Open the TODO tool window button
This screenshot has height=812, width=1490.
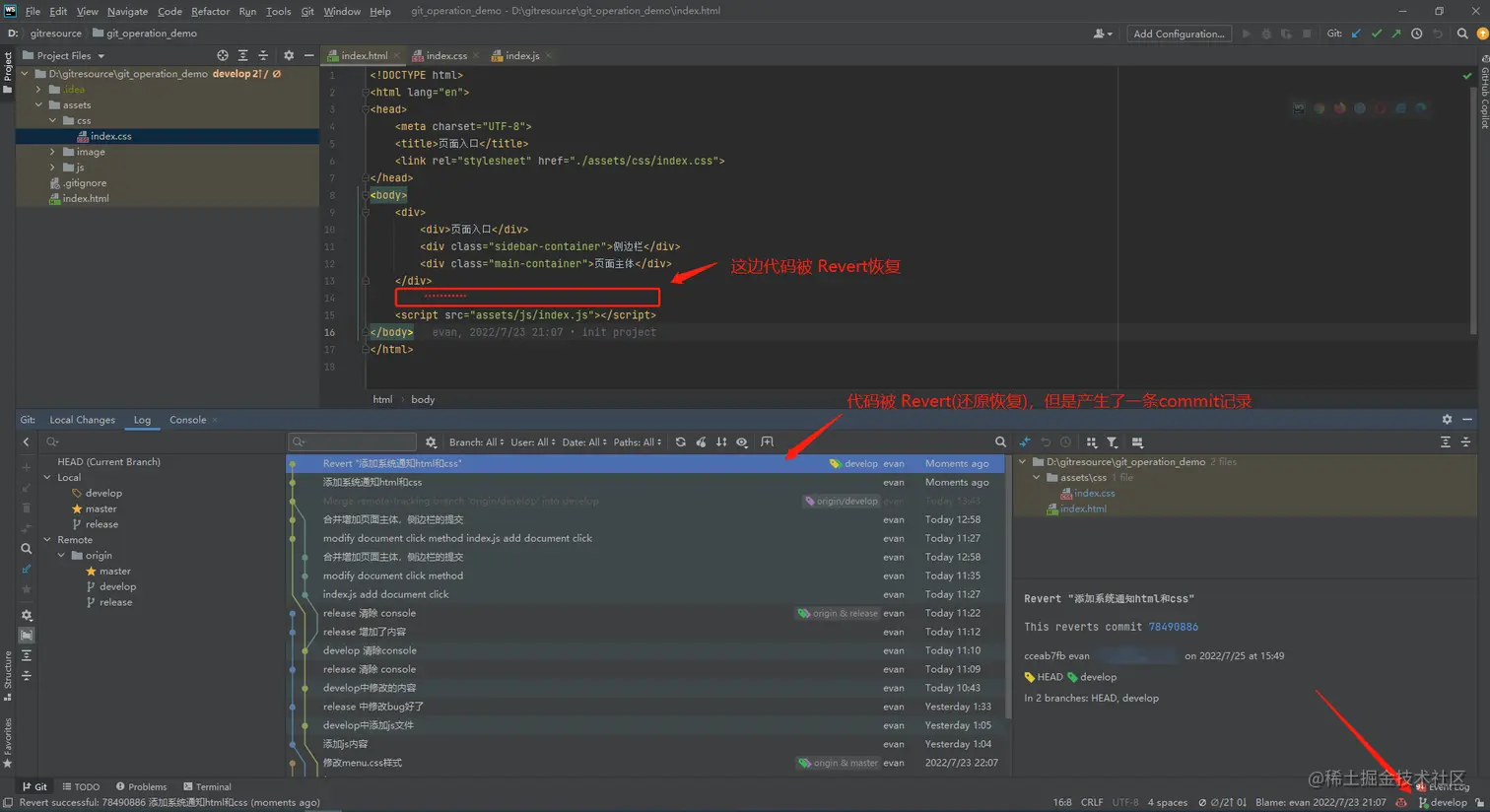[81, 787]
